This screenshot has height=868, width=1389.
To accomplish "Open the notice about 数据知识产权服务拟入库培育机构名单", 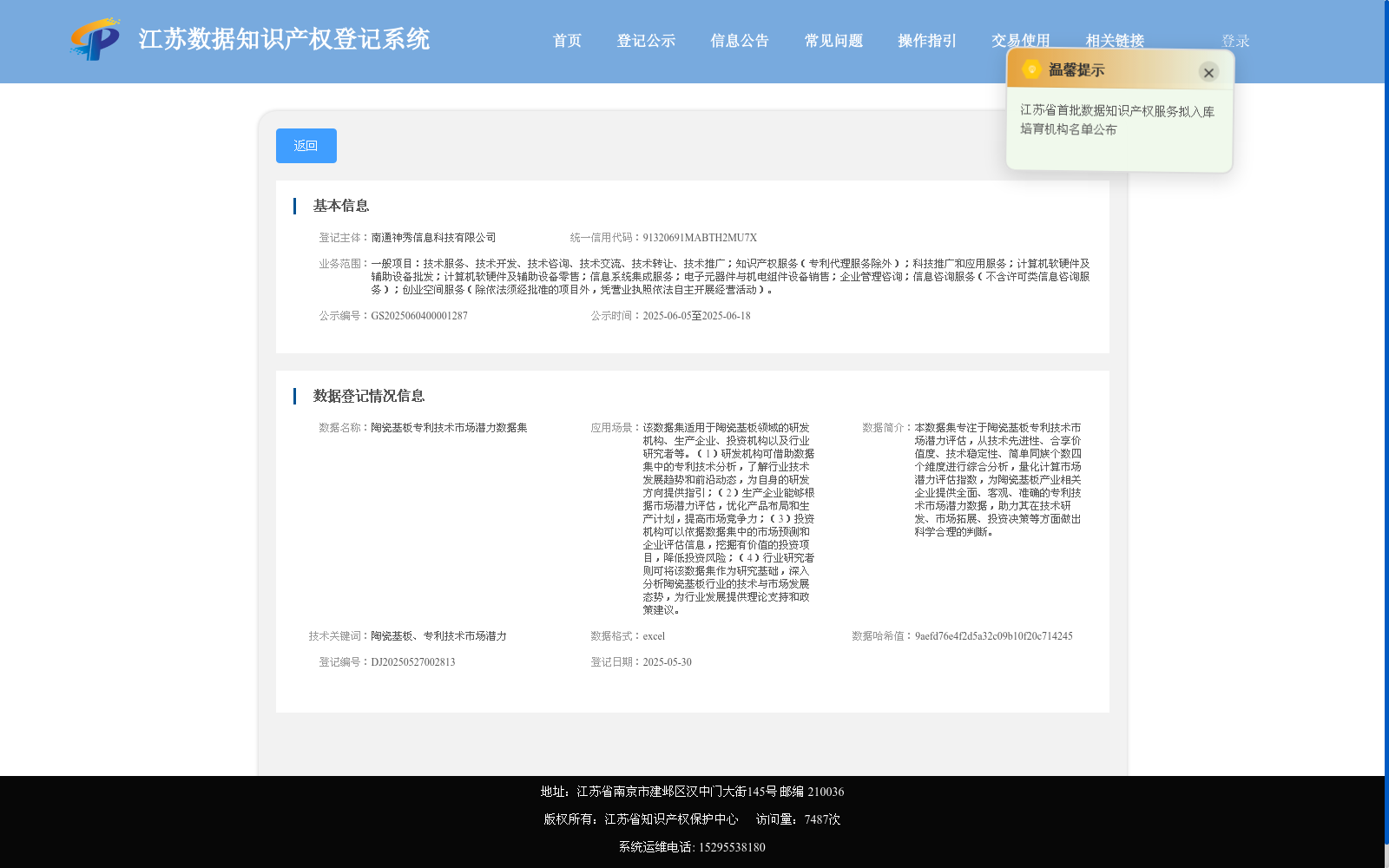I will [1116, 120].
